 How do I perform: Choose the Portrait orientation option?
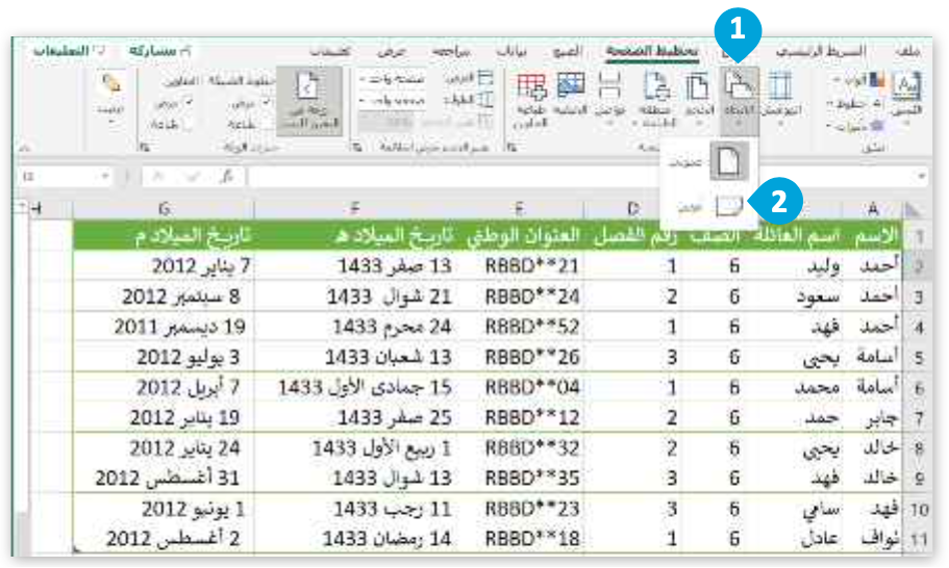tap(709, 162)
